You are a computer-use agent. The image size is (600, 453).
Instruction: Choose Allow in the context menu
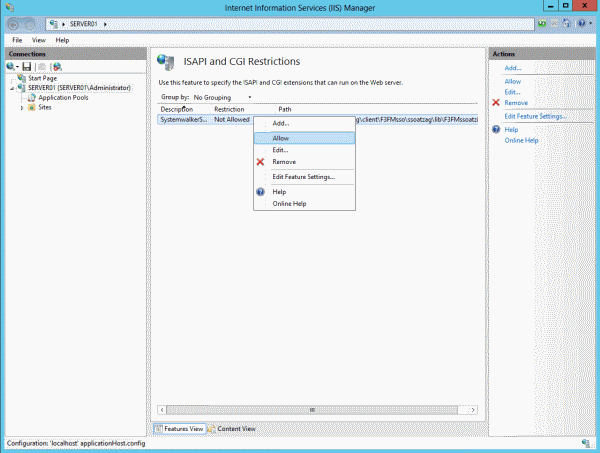click(305, 138)
